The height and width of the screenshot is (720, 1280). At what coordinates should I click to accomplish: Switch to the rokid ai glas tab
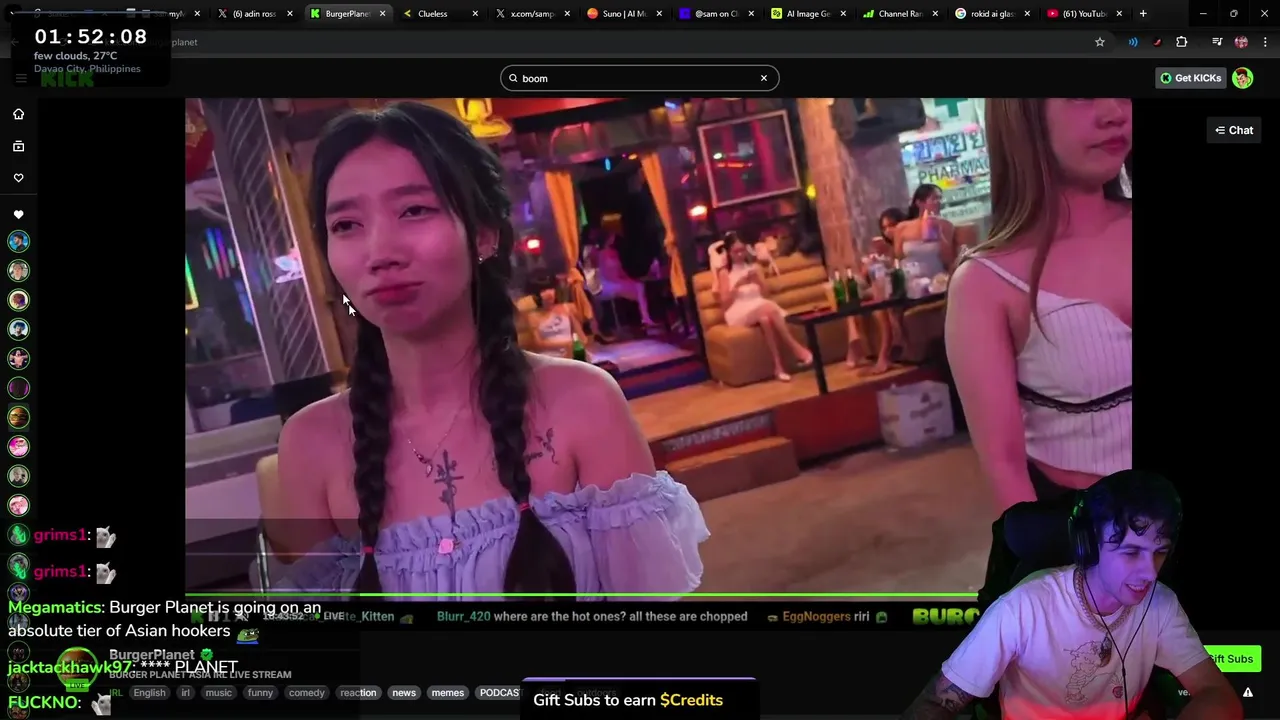[x=990, y=14]
